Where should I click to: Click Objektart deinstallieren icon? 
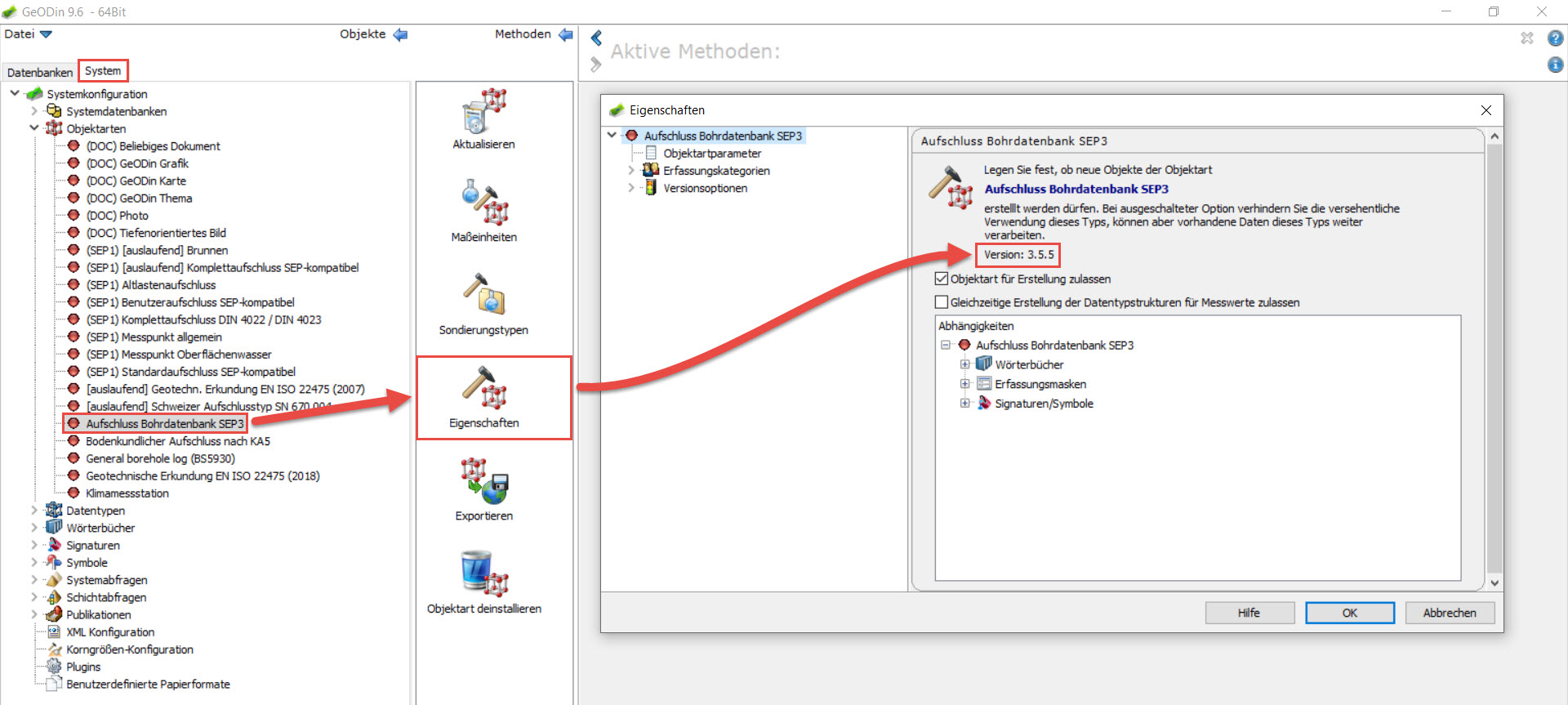click(484, 573)
